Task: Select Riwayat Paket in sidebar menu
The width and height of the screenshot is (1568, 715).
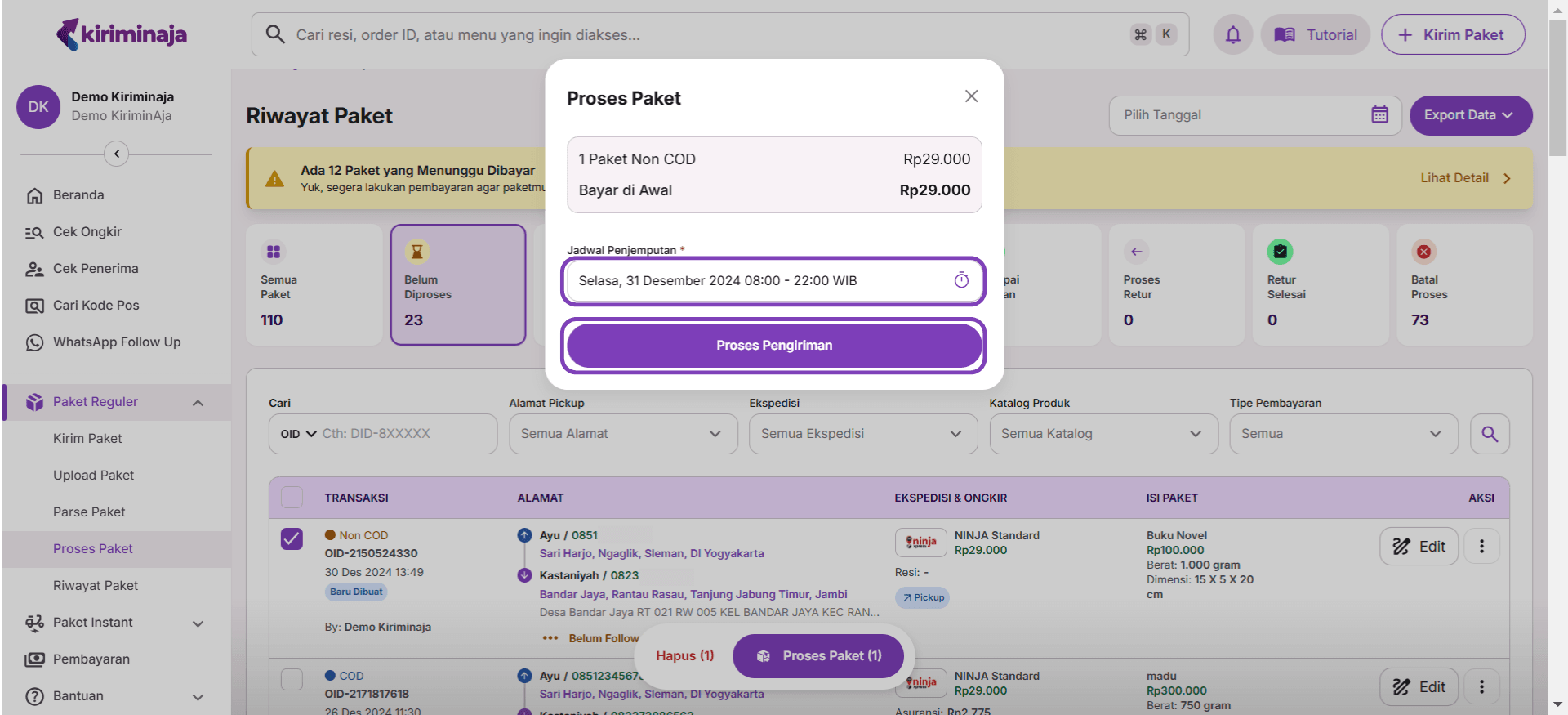Action: [96, 586]
